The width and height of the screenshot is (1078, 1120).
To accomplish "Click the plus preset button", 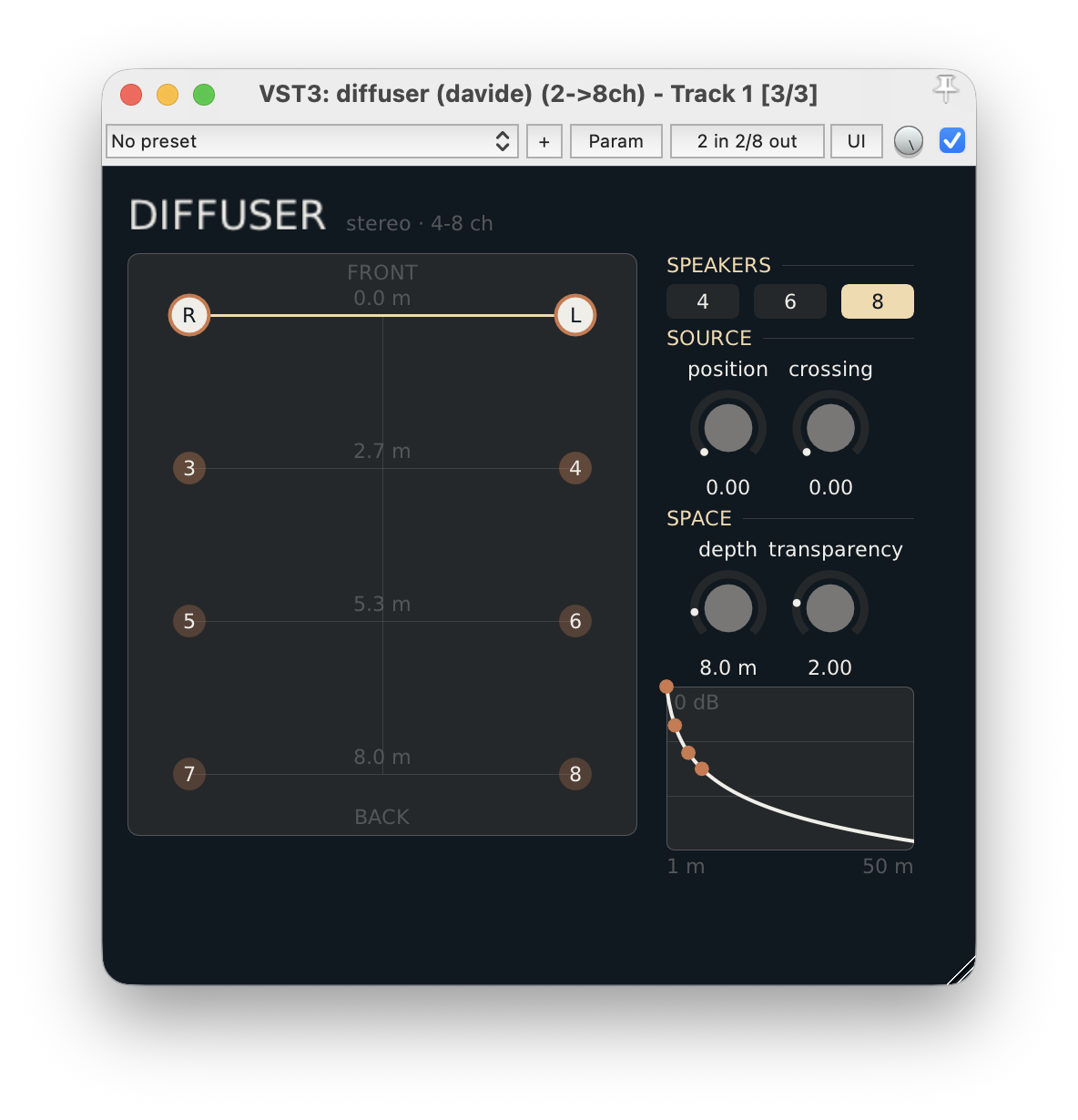I will (544, 141).
